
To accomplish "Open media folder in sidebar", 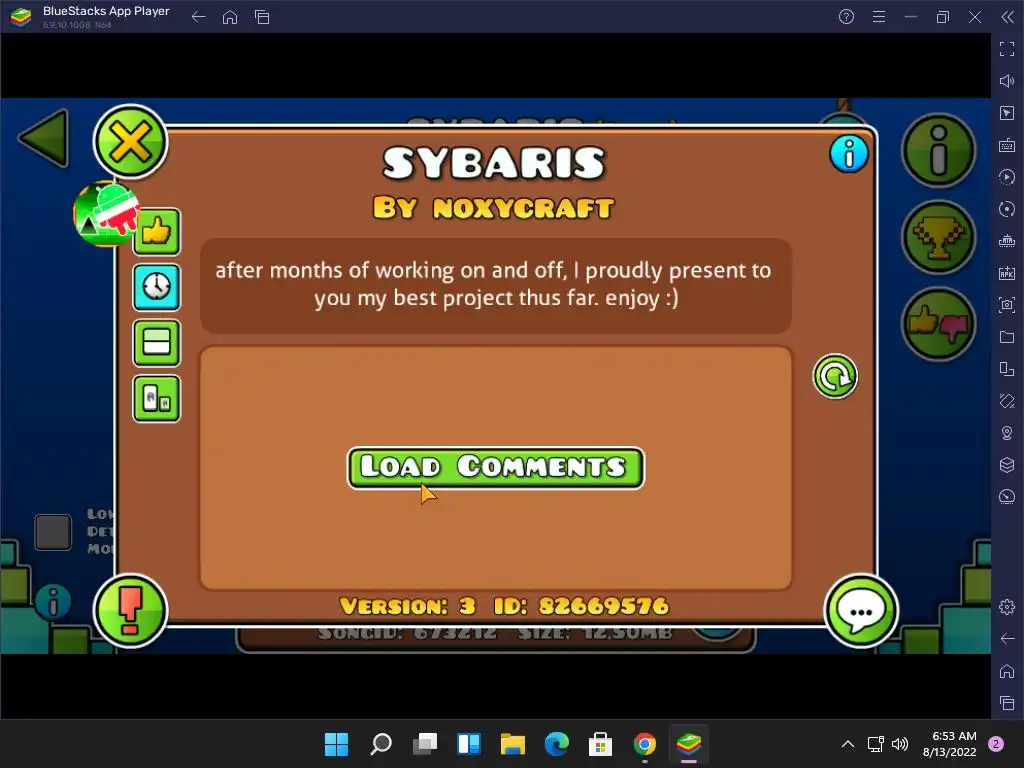I will click(1007, 337).
